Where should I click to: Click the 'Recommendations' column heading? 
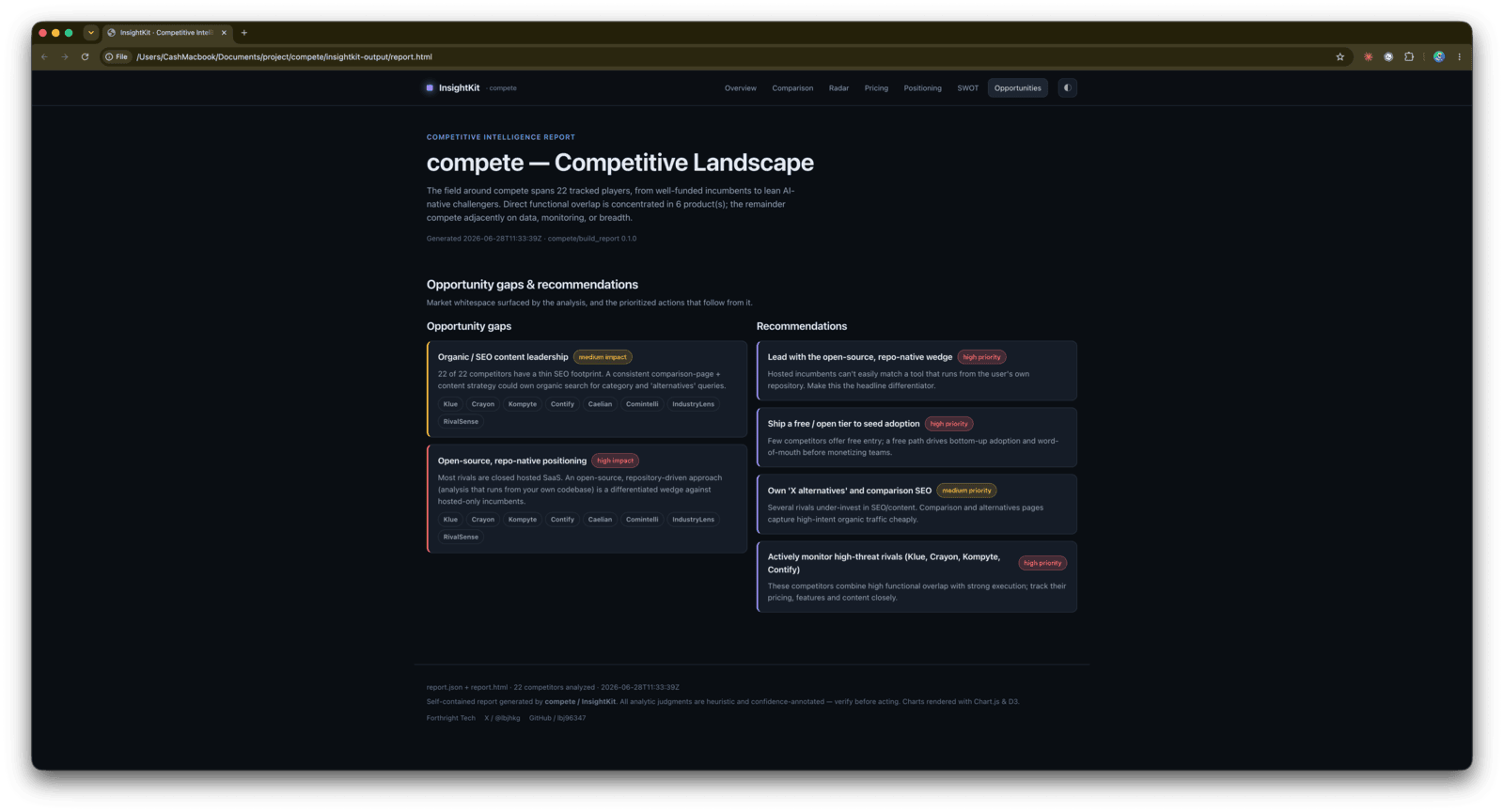tap(802, 326)
